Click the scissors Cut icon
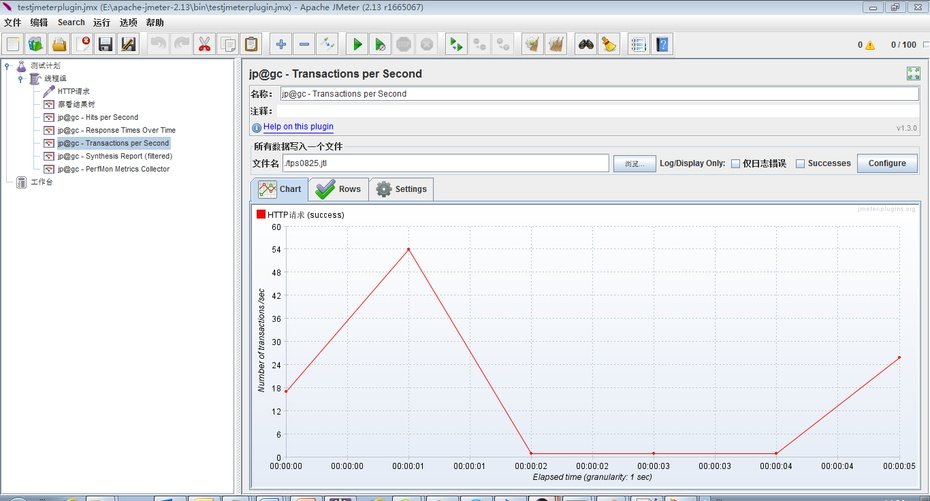The width and height of the screenshot is (930, 501). (204, 44)
